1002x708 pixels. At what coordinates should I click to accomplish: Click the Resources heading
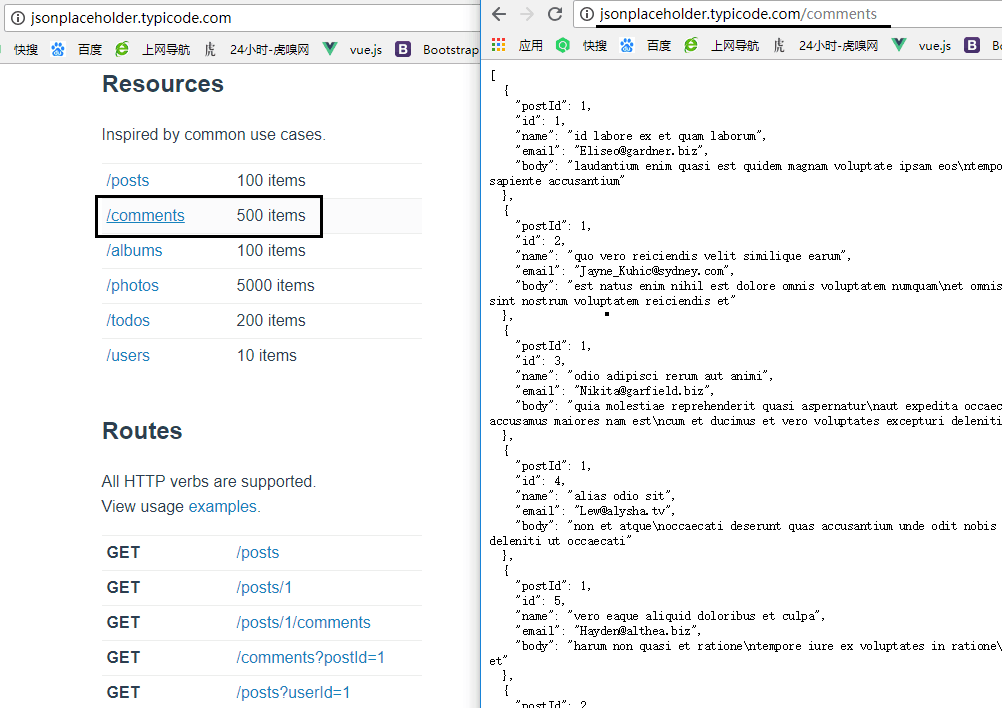163,84
